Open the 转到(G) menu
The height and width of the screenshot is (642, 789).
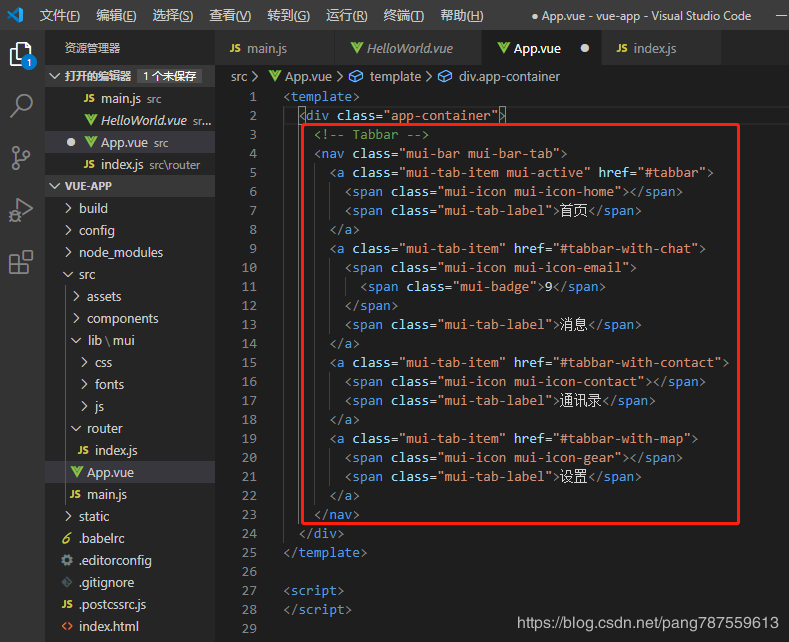288,16
